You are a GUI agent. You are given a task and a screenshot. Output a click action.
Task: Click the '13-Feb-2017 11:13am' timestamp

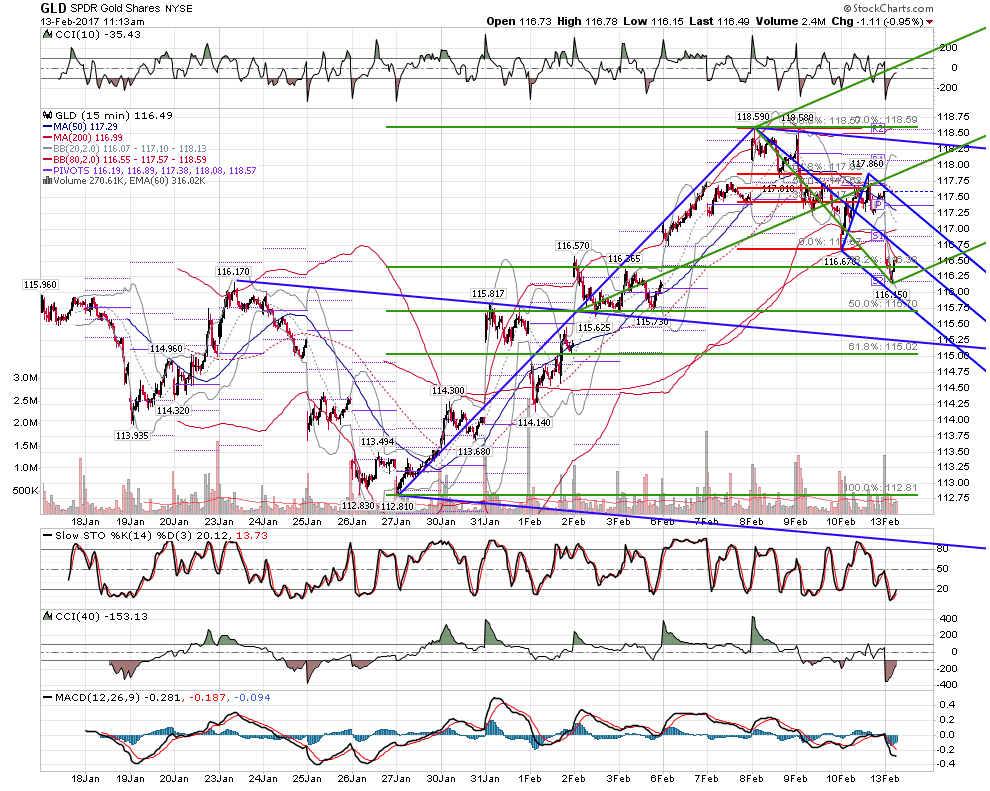(x=92, y=21)
